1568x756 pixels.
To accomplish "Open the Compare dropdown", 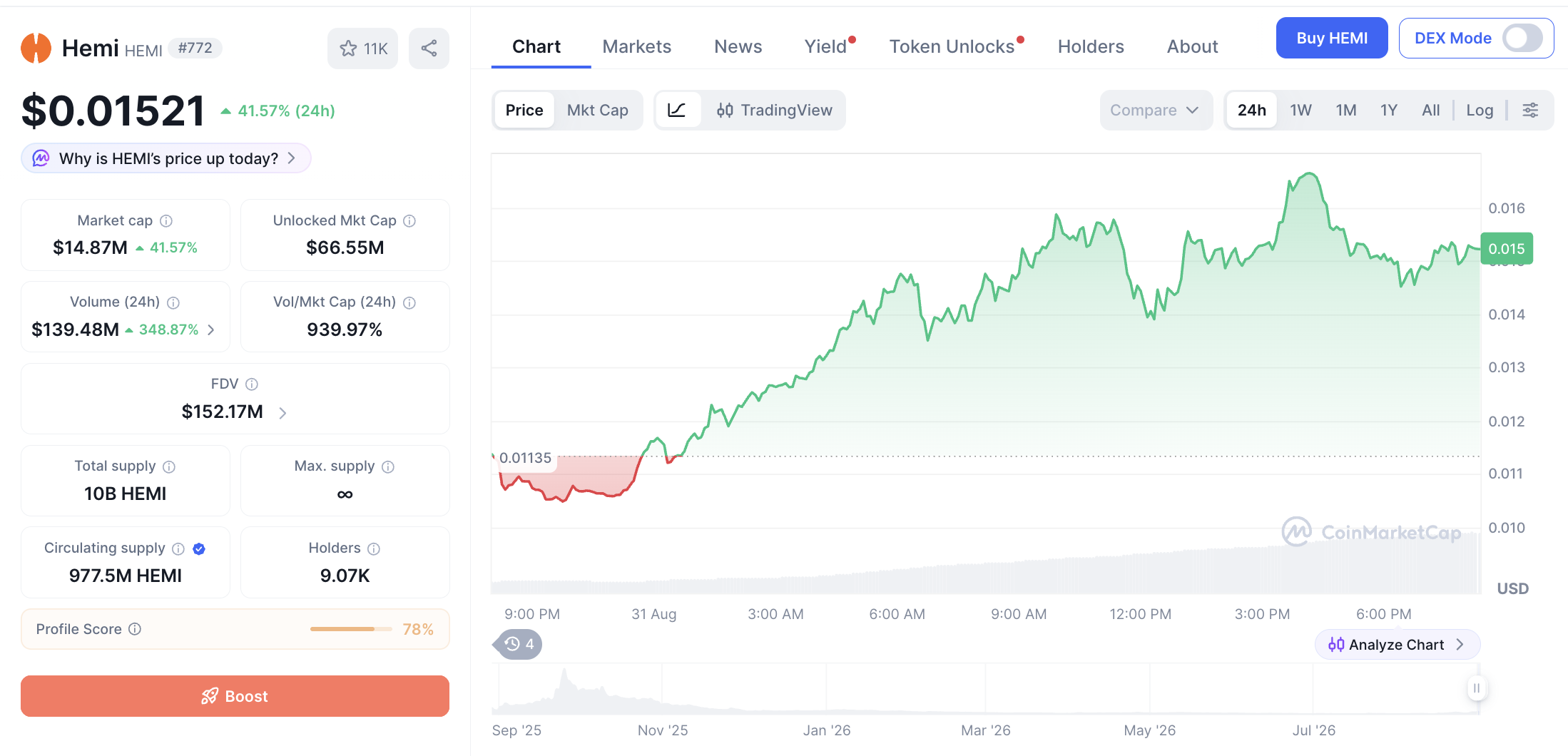I will (1156, 110).
